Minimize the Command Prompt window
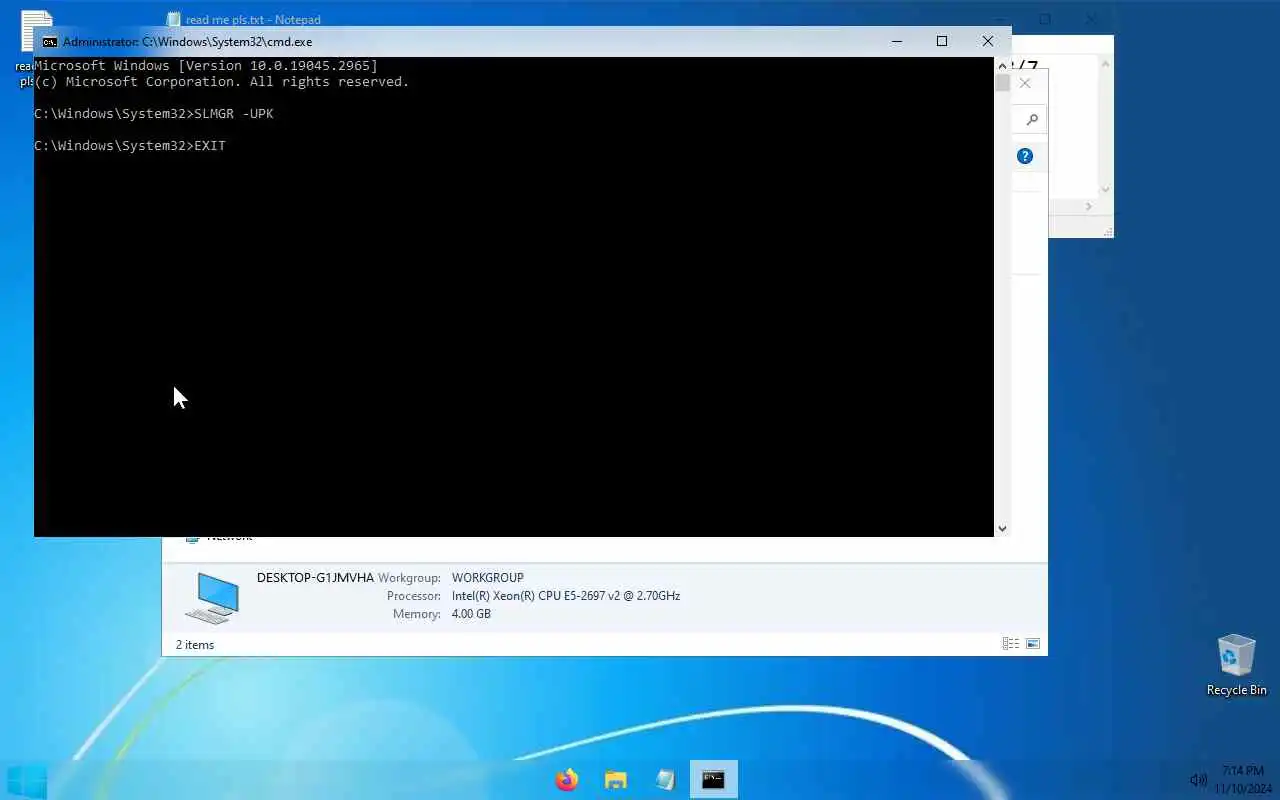The image size is (1280, 800). click(x=896, y=41)
